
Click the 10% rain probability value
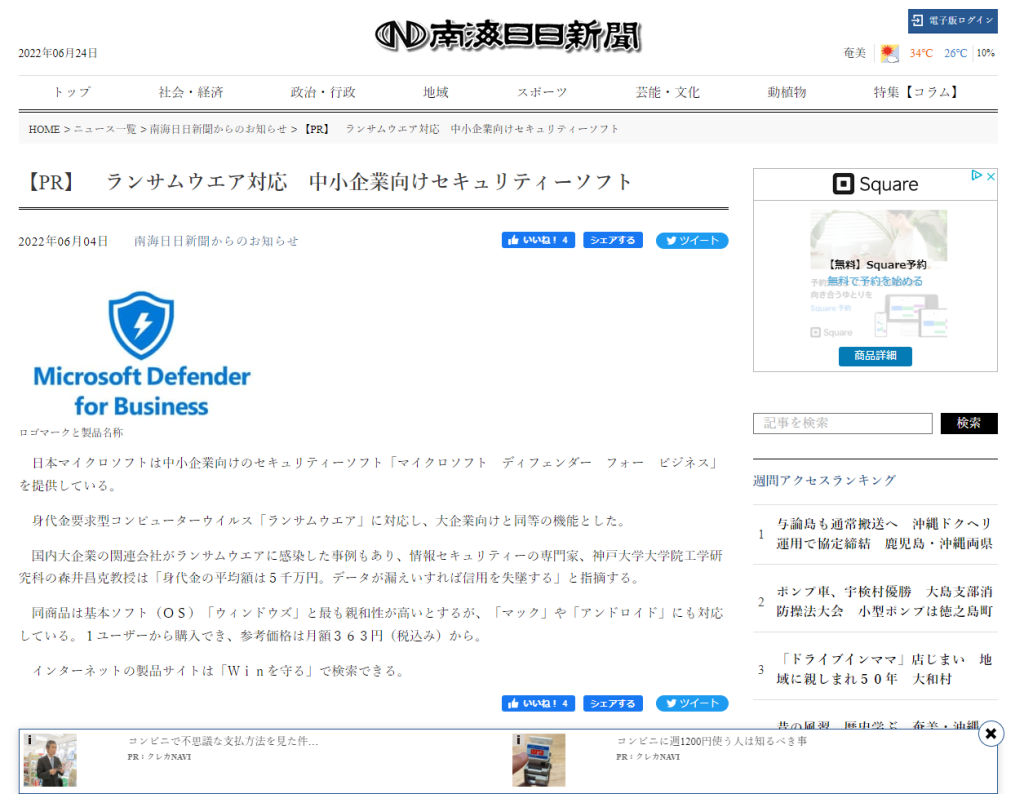coord(985,54)
